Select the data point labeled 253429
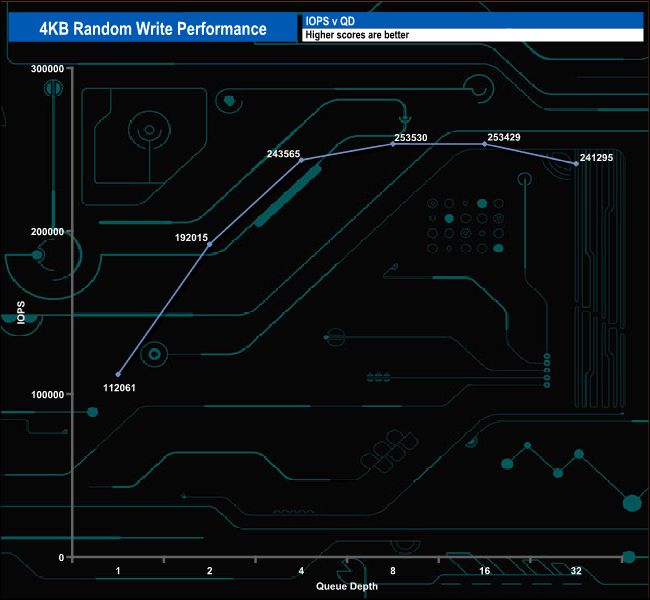Viewport: 650px width, 600px height. [485, 144]
